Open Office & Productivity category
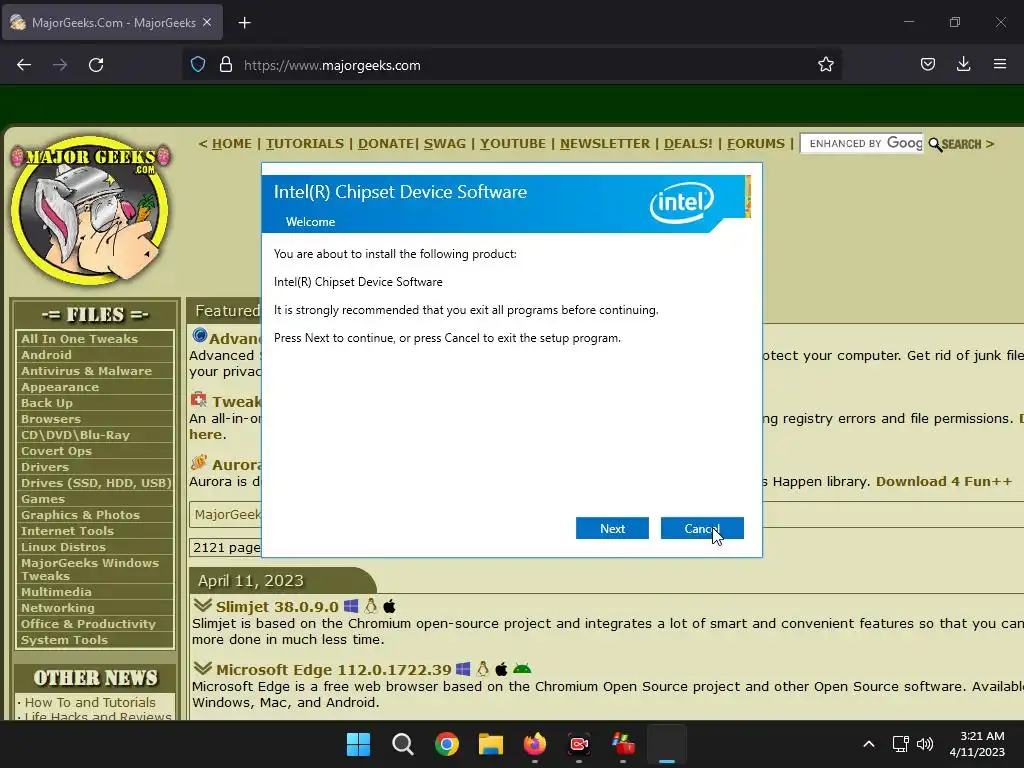 [x=88, y=624]
